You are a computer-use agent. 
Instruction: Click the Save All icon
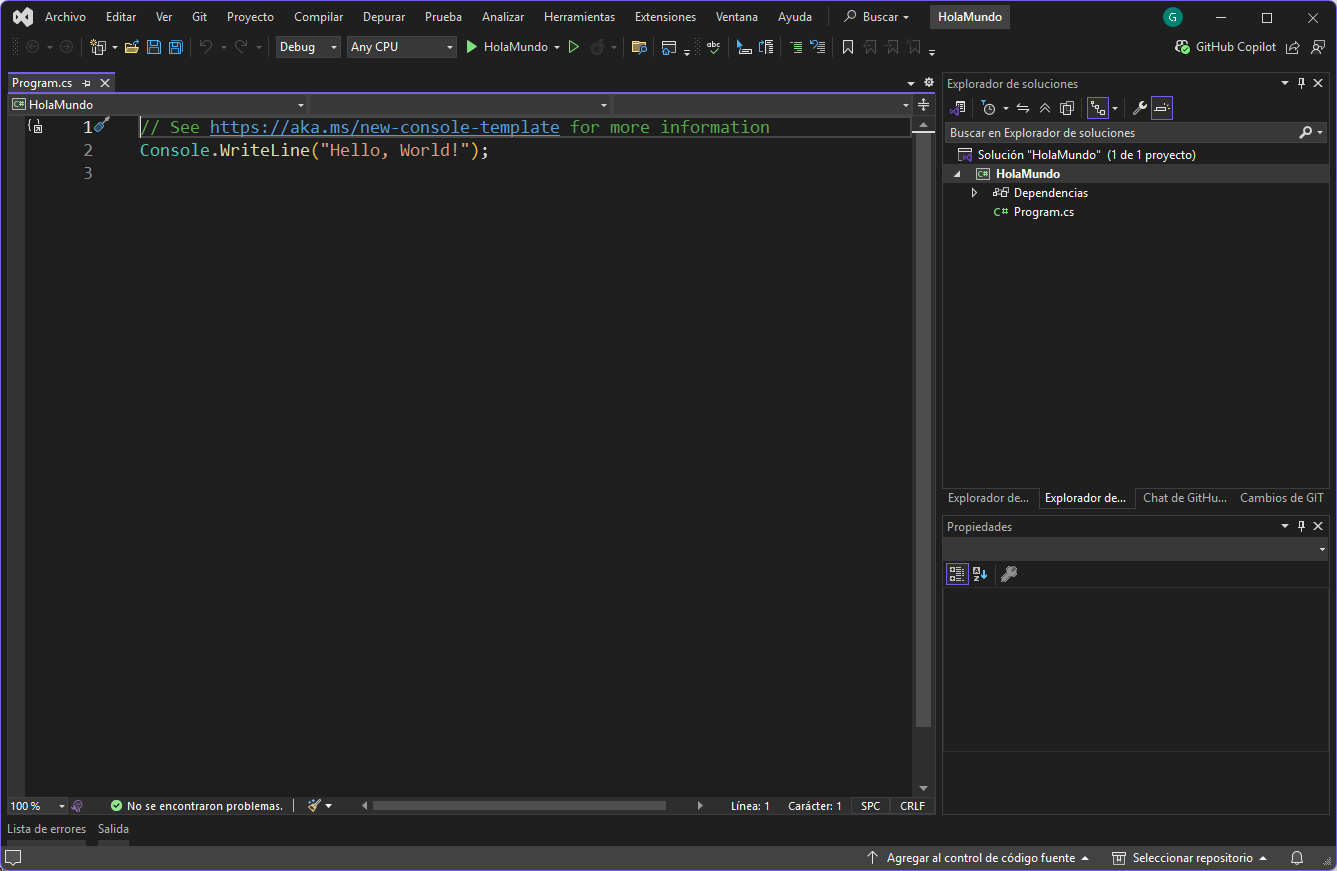176,47
